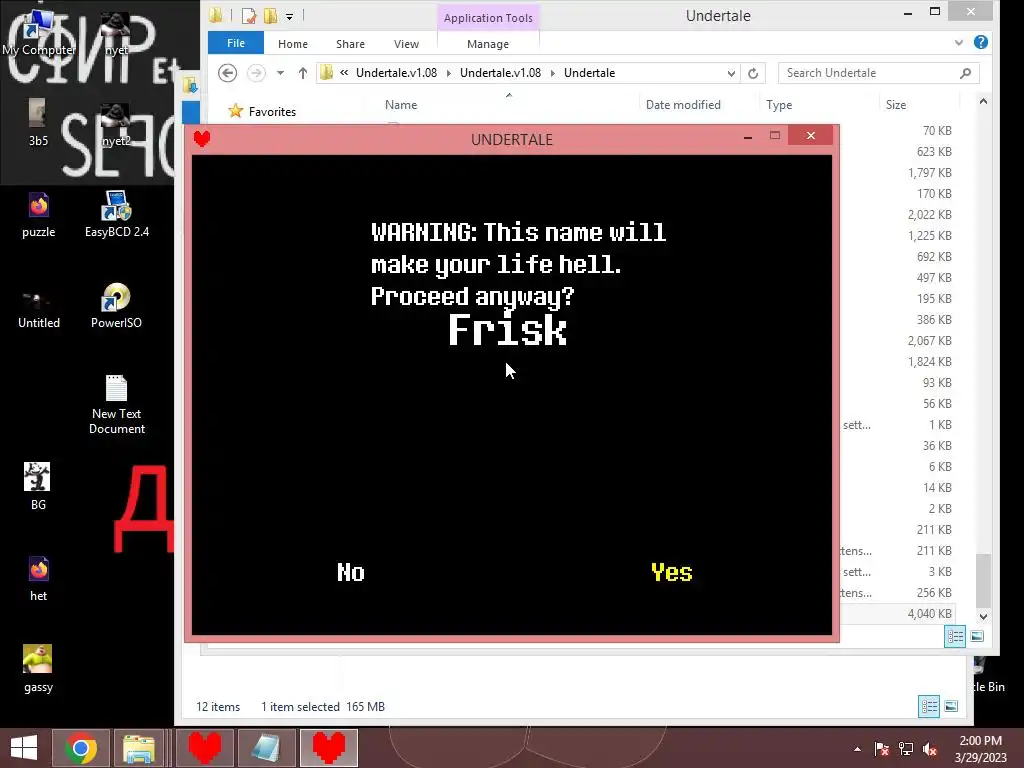Go up one folder level with Up arrow

[302, 73]
